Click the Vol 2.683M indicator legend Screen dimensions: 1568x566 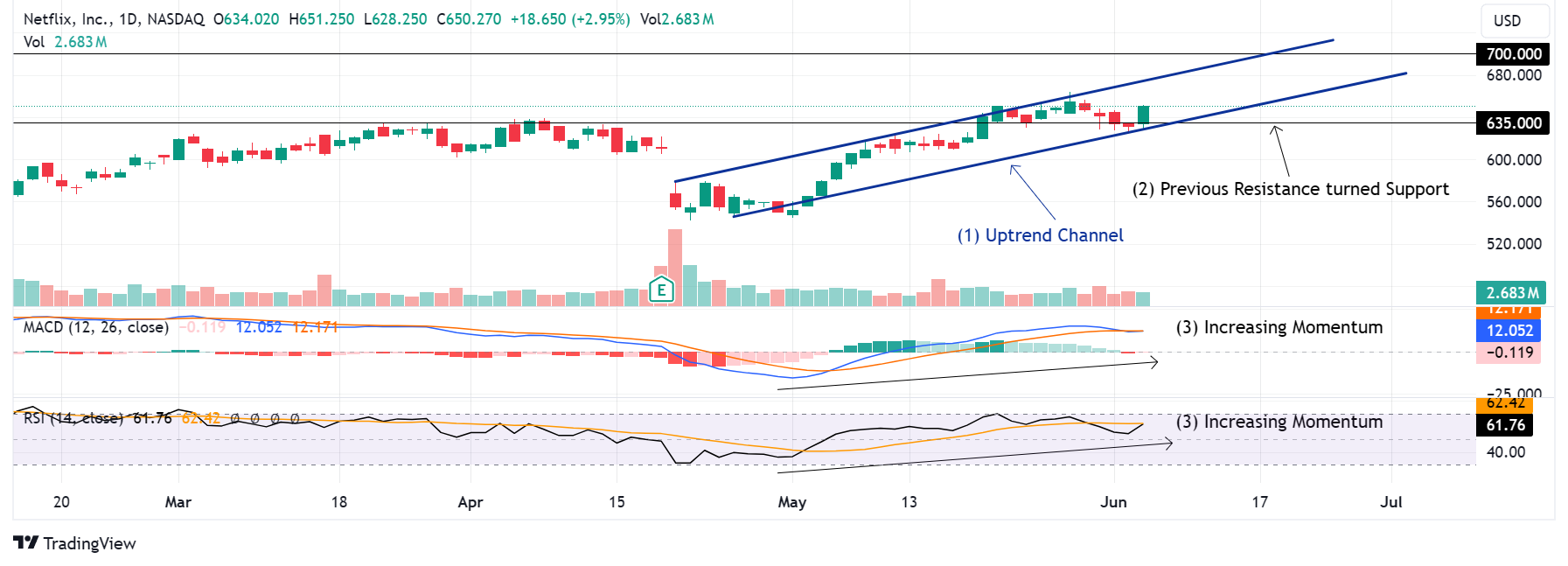(x=66, y=42)
